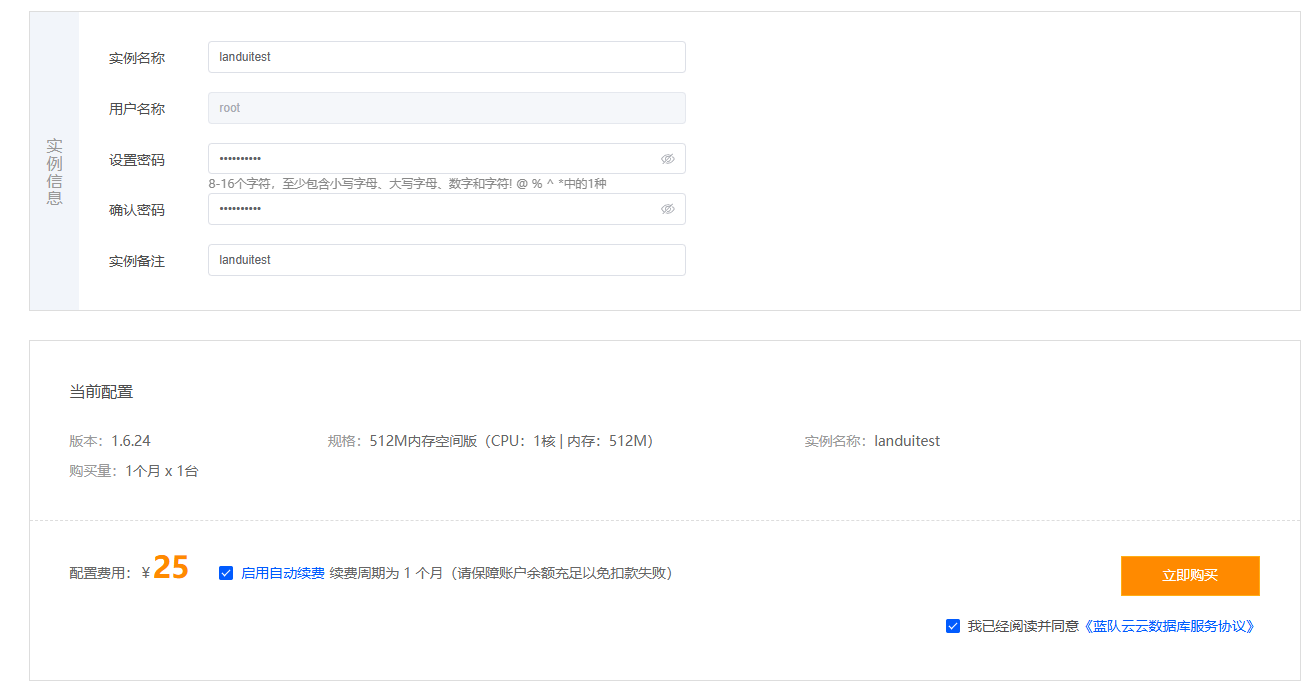Click the 购买量 1个月 x 1台 text

(128, 470)
